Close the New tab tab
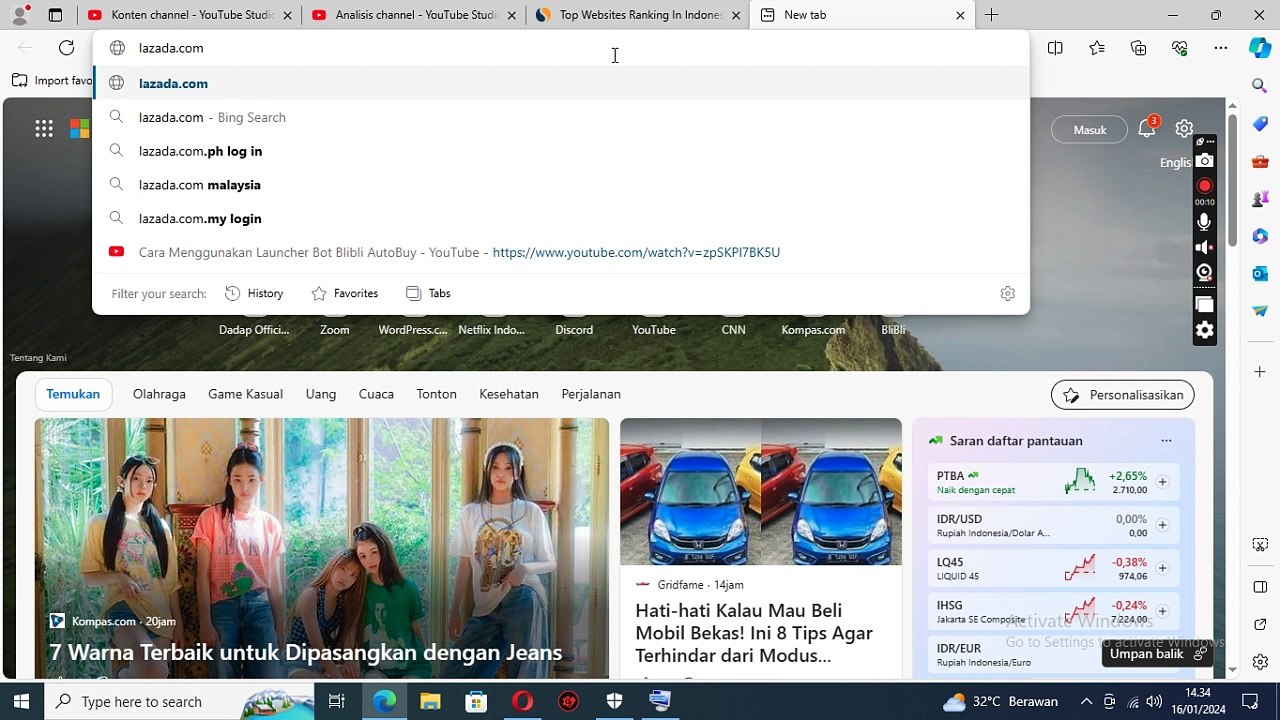This screenshot has width=1280, height=720. [x=960, y=15]
